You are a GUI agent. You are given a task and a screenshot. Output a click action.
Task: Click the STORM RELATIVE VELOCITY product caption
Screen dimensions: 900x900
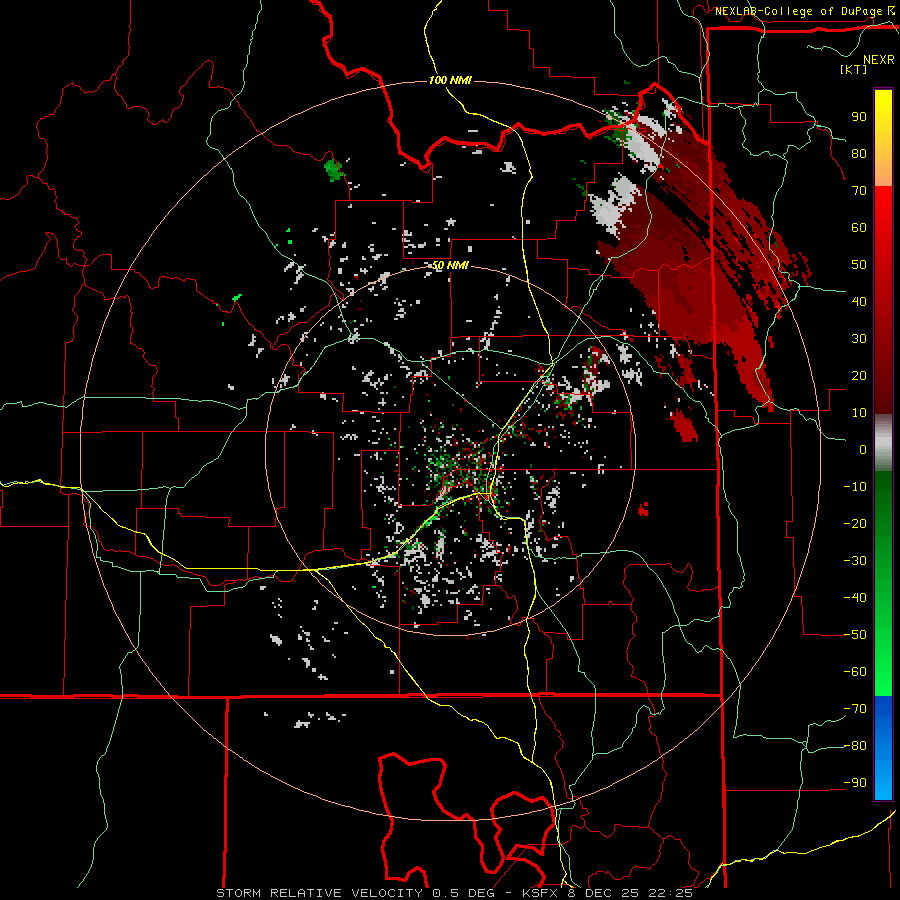click(455, 893)
